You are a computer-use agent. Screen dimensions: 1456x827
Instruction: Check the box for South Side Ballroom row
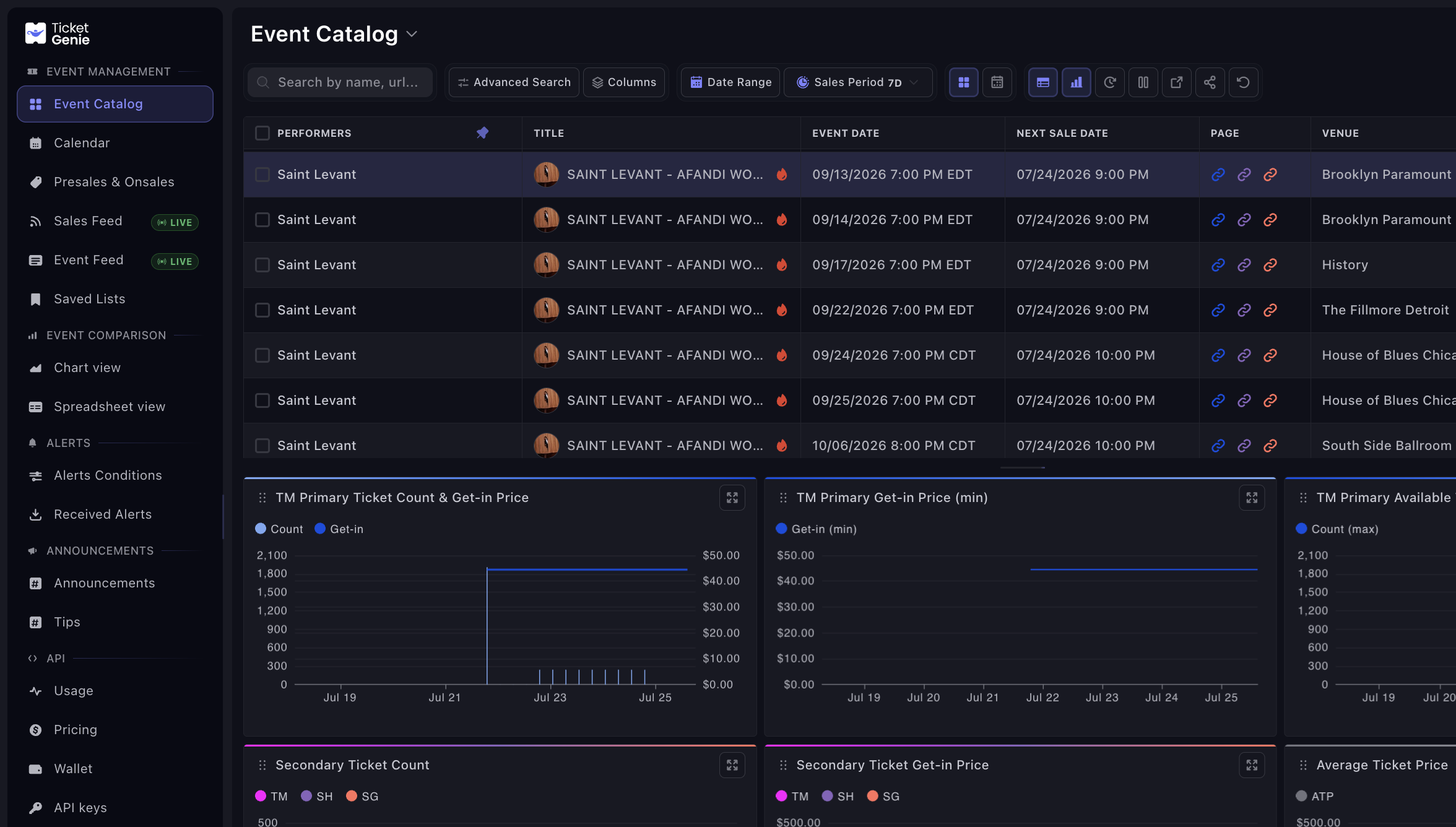point(262,446)
